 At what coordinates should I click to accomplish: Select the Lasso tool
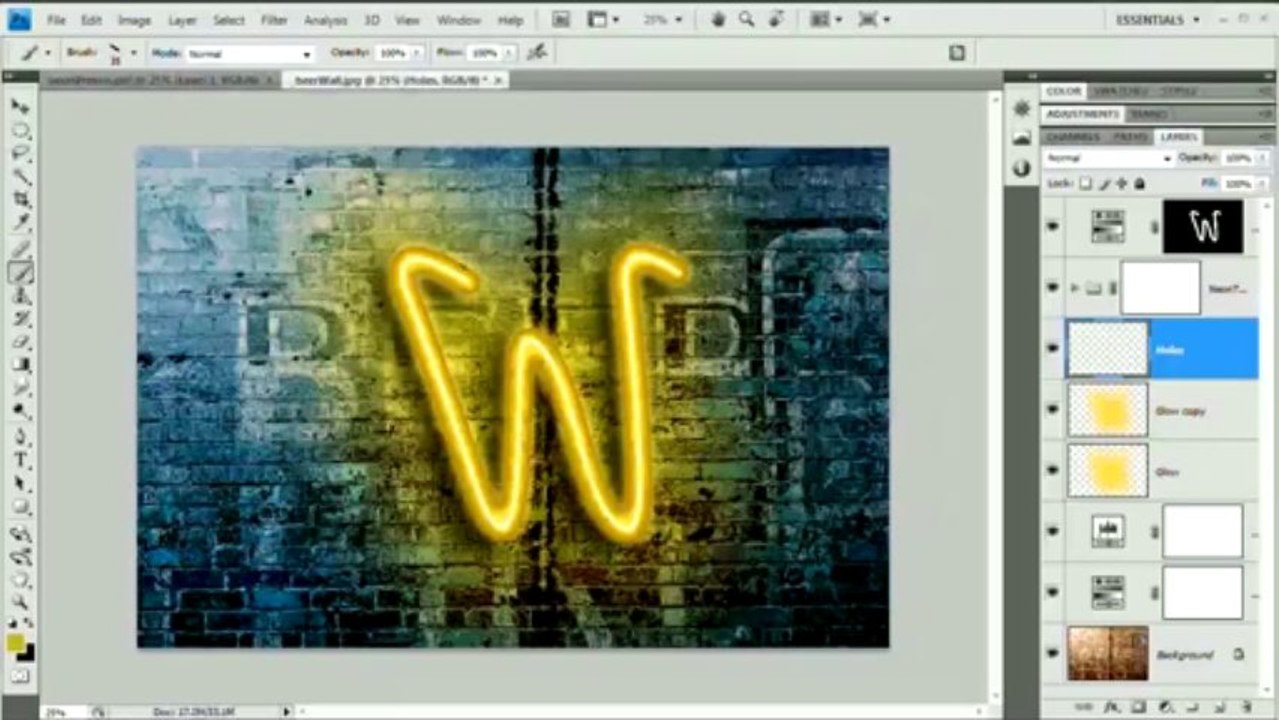click(x=20, y=154)
